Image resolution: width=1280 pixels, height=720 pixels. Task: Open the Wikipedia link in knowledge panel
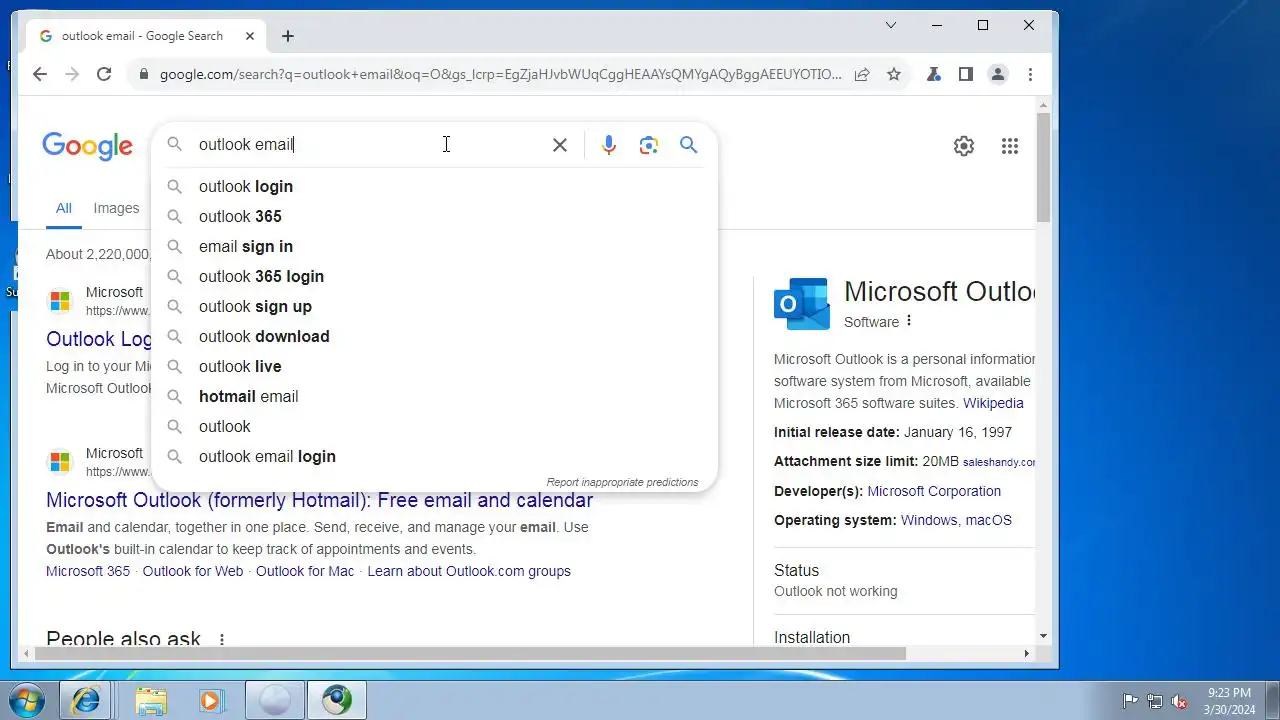[993, 403]
